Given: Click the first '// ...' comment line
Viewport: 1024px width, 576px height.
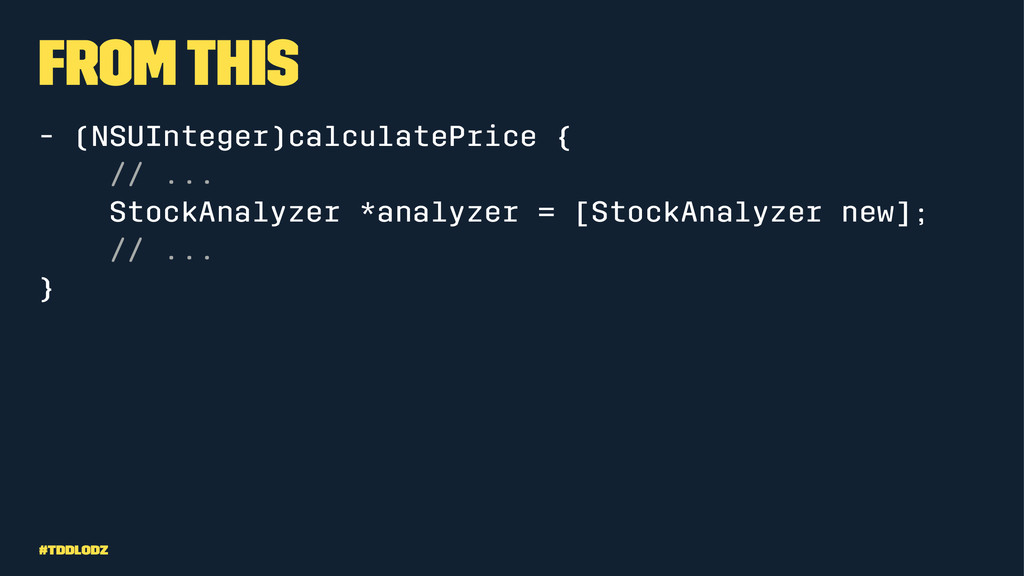Looking at the screenshot, I should click(161, 175).
